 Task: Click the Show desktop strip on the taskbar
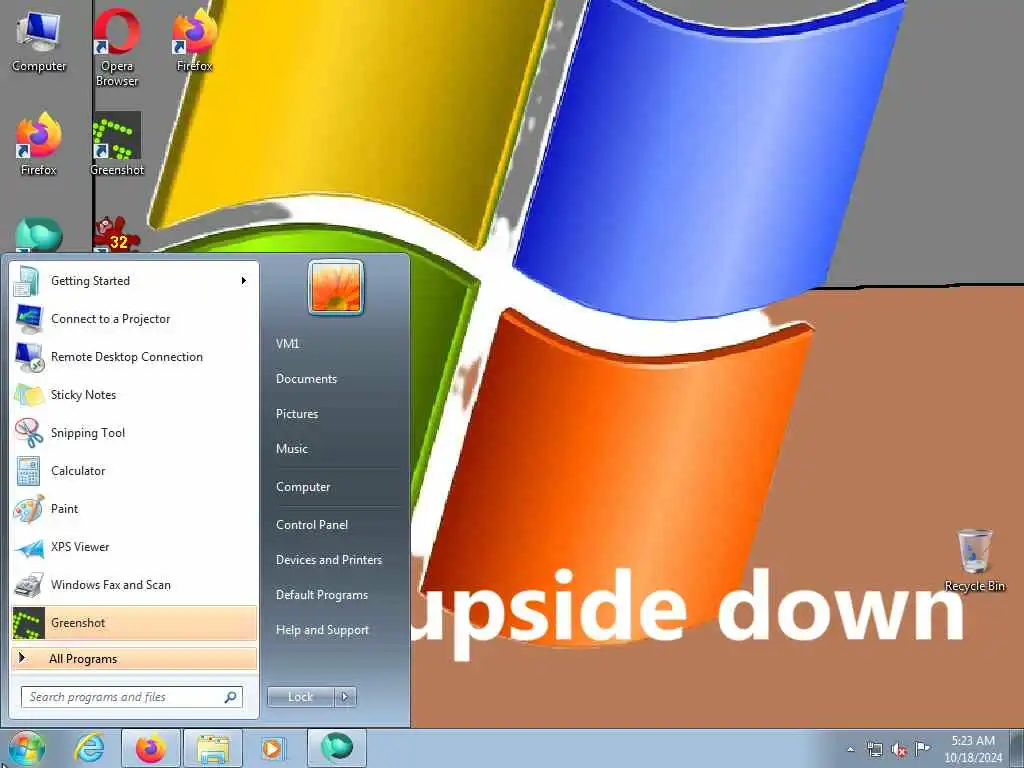(x=1017, y=748)
